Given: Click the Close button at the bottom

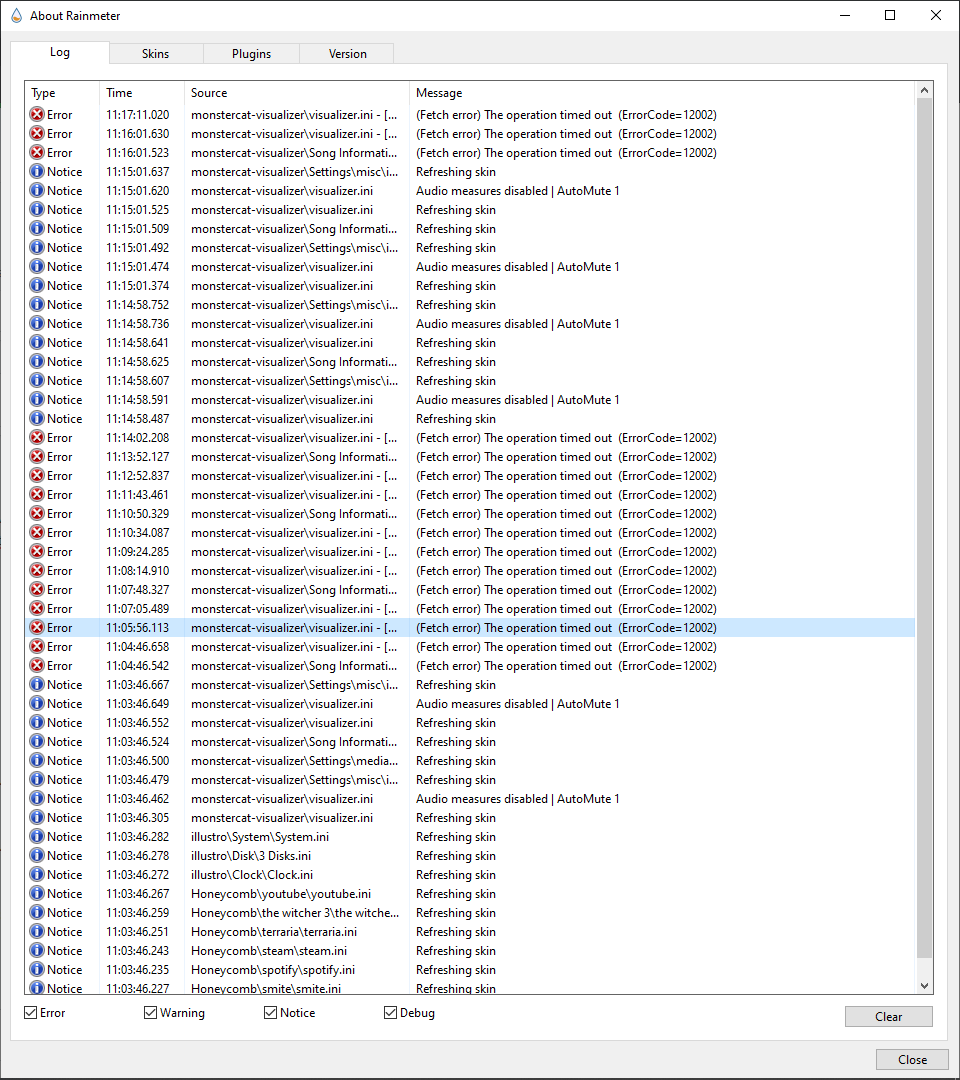Looking at the screenshot, I should [x=911, y=1059].
